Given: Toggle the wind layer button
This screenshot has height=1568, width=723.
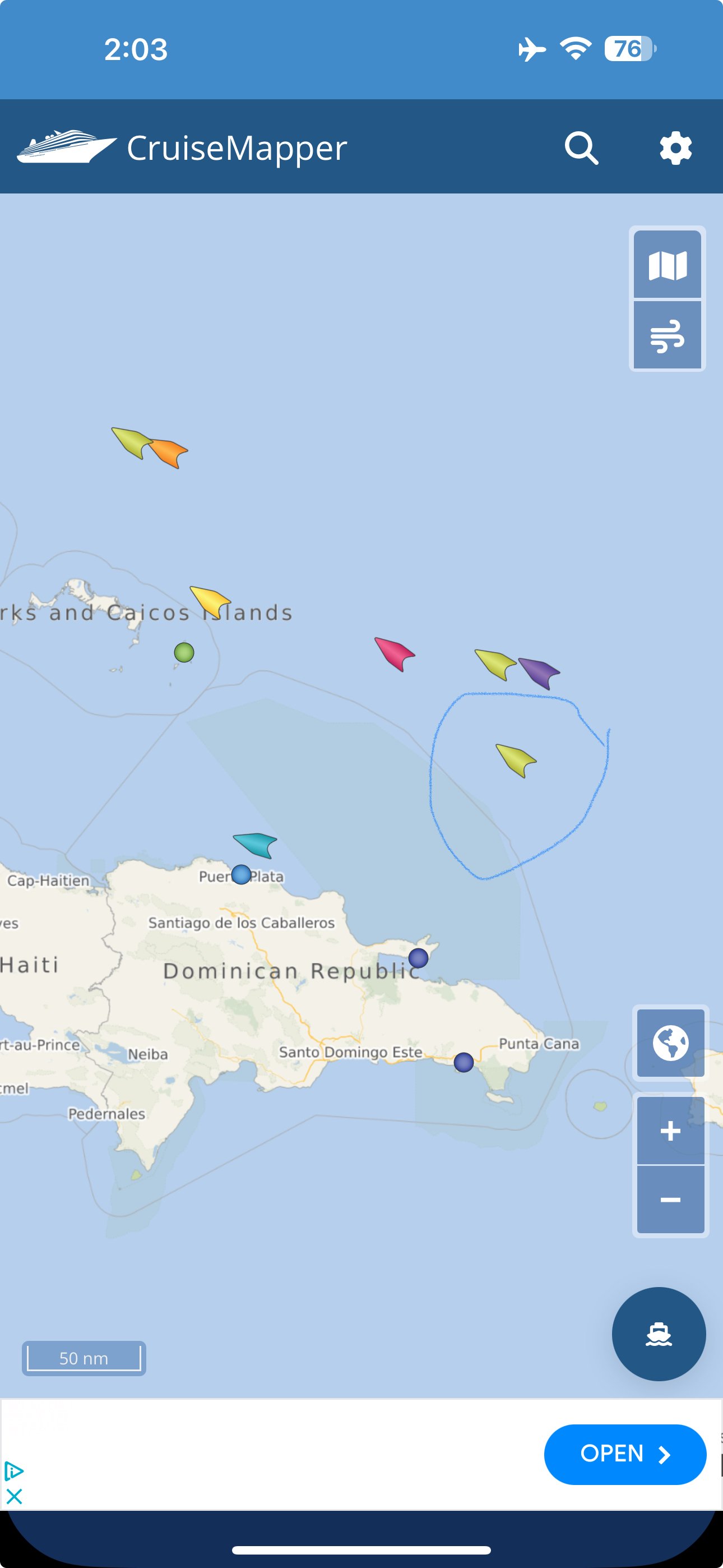Looking at the screenshot, I should point(668,335).
